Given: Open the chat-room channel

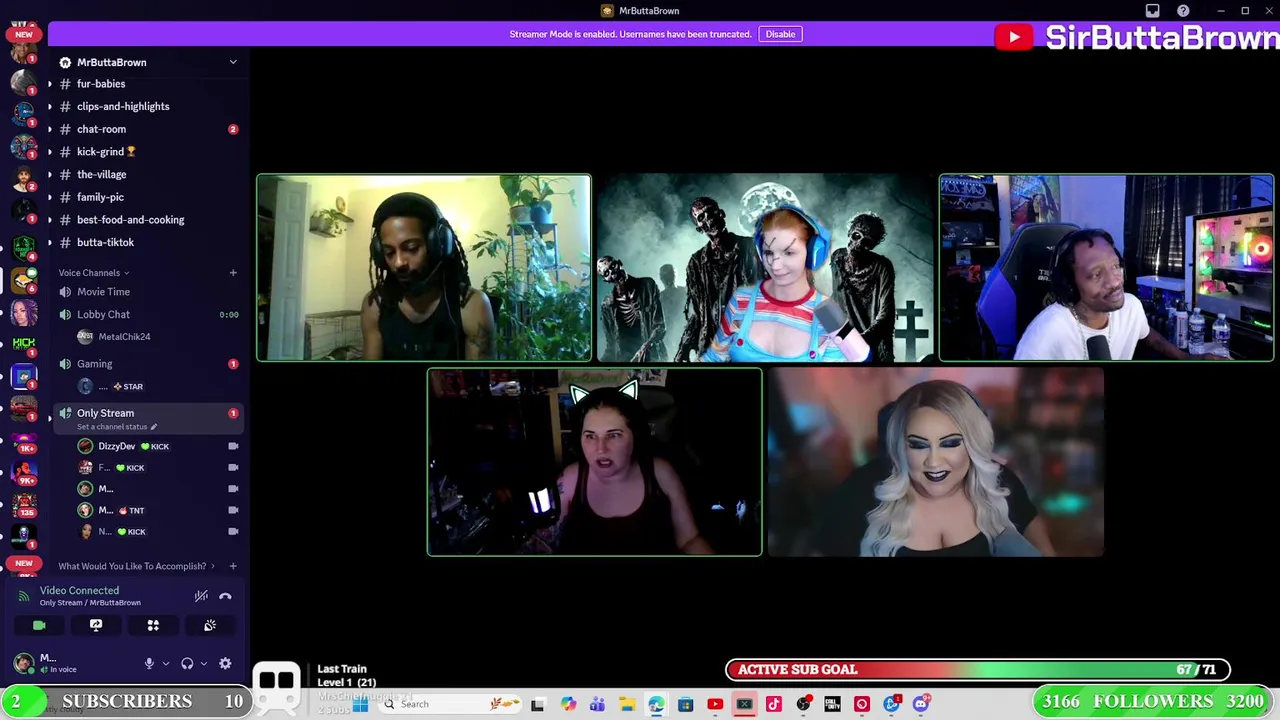Looking at the screenshot, I should pos(101,129).
